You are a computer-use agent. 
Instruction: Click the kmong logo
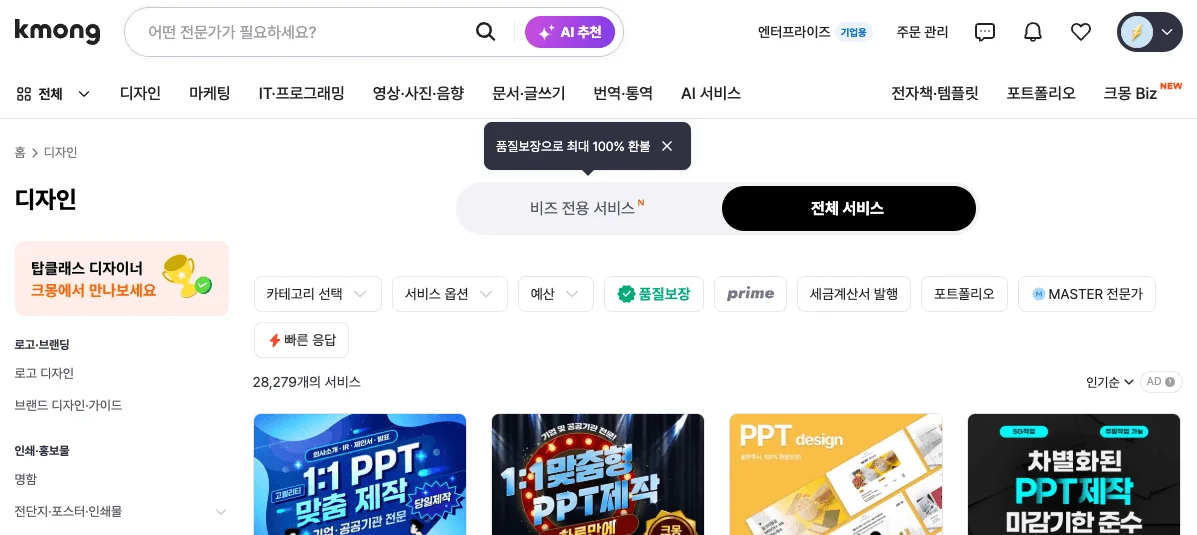click(x=57, y=32)
